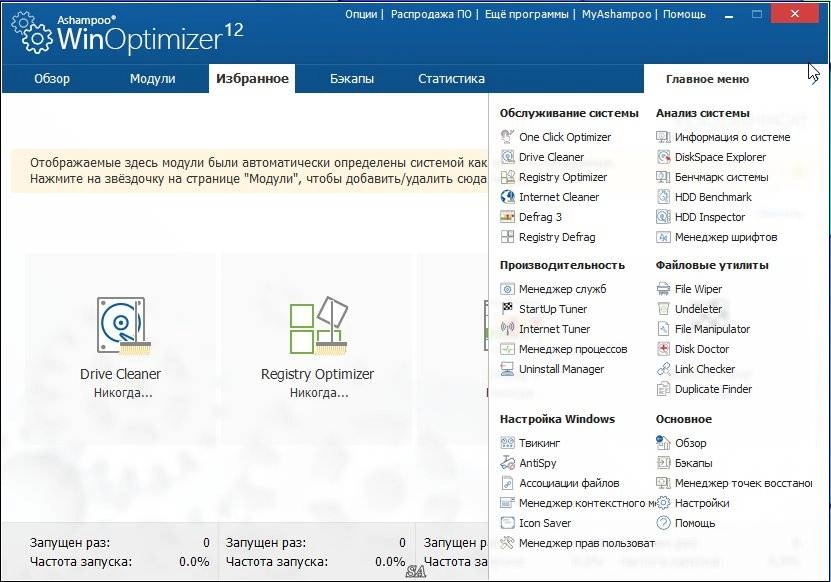Click the DiskSpace Explorer icon
This screenshot has width=831, height=582.
[663, 157]
